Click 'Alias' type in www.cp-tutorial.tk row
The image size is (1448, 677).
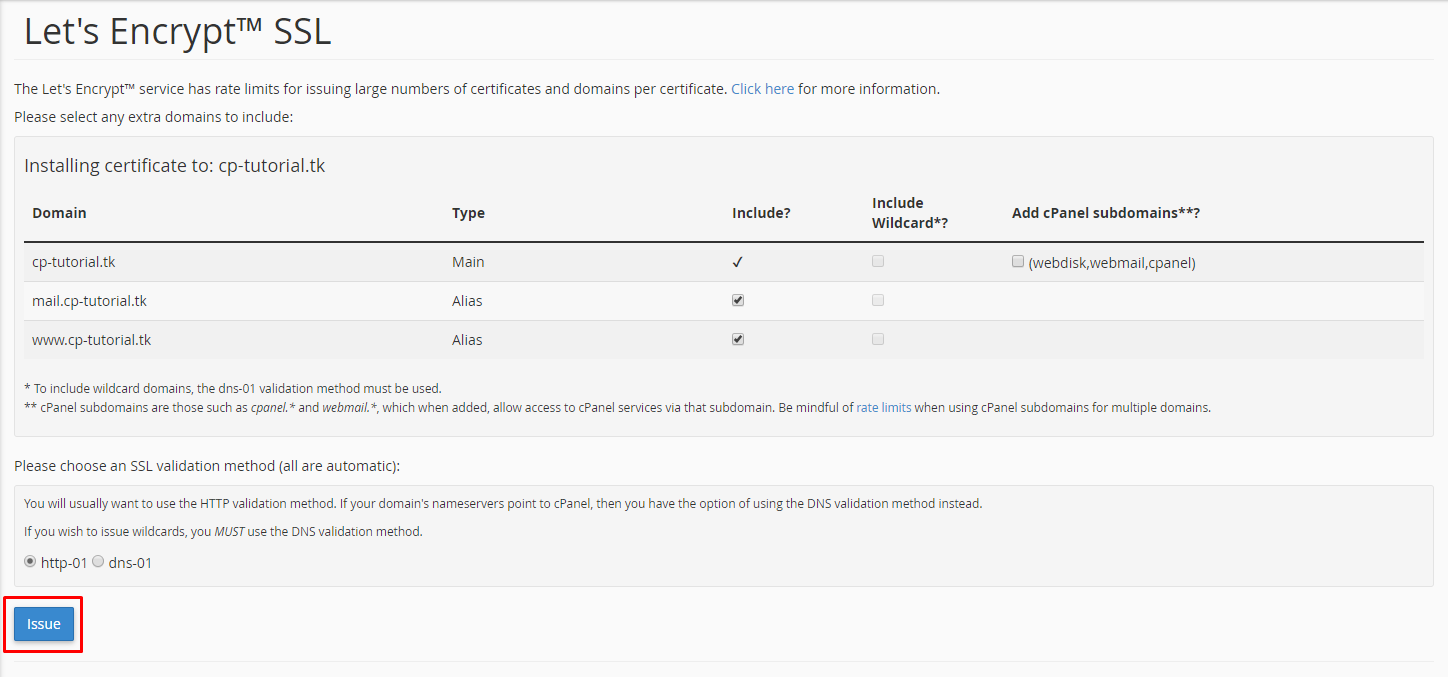[x=467, y=340]
